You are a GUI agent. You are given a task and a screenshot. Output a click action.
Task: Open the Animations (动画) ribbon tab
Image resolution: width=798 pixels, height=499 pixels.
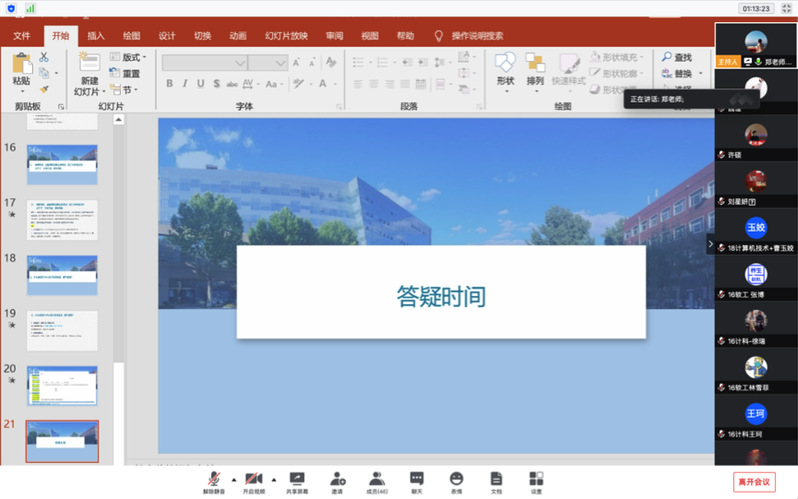[237, 36]
